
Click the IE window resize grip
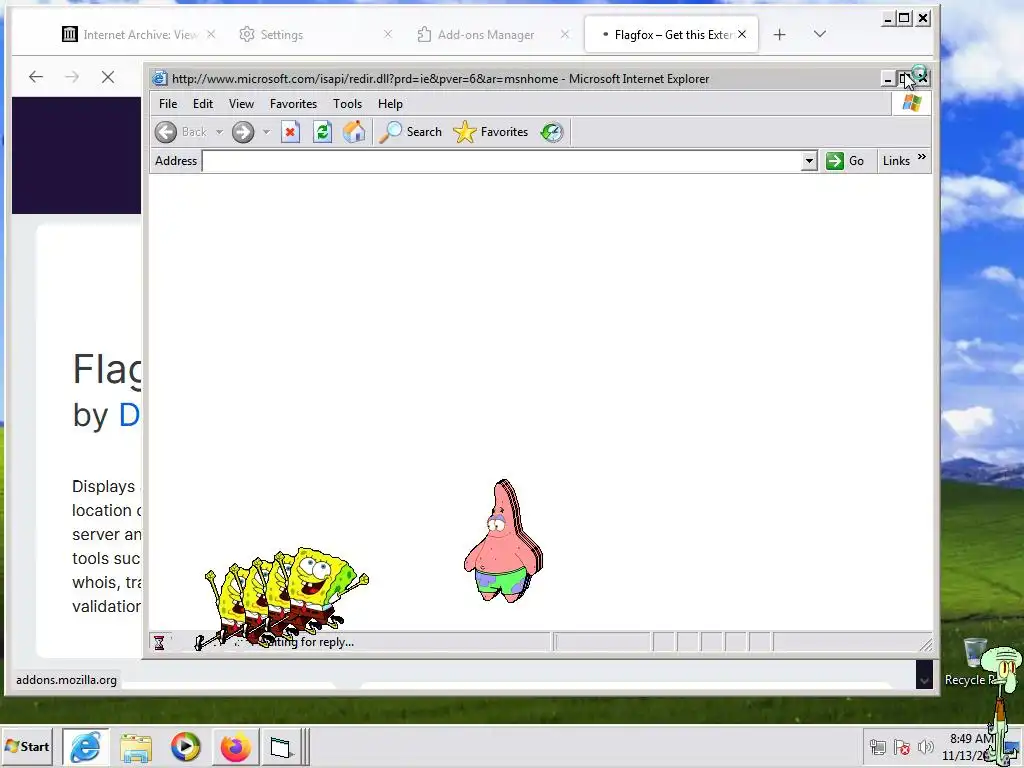pyautogui.click(x=925, y=645)
